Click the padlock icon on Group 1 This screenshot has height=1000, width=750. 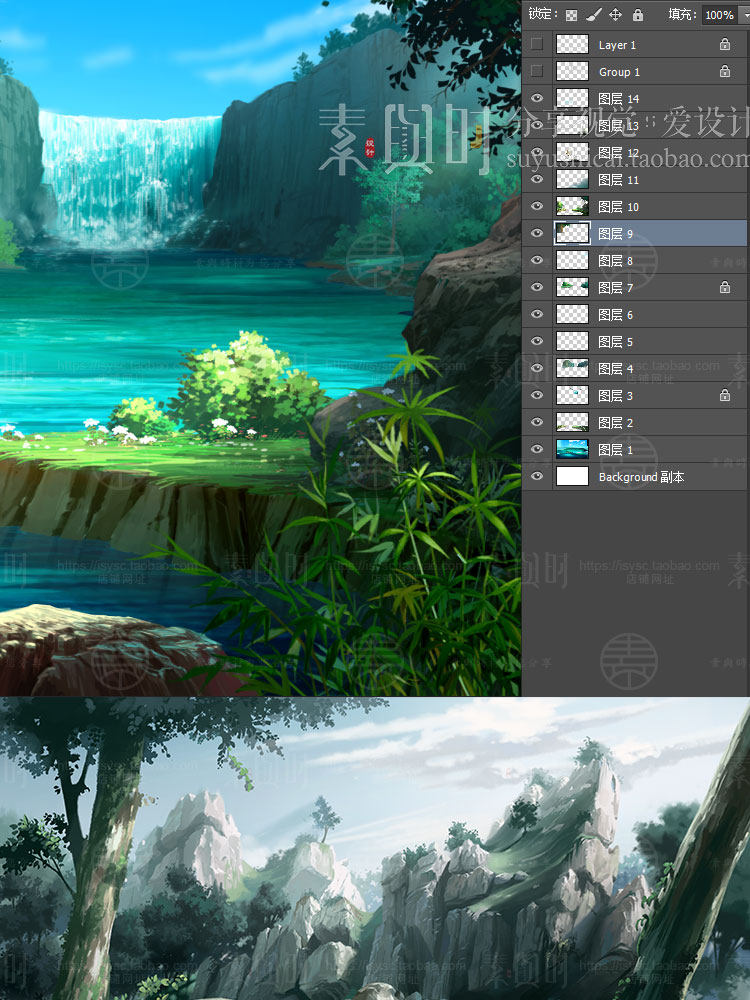725,71
